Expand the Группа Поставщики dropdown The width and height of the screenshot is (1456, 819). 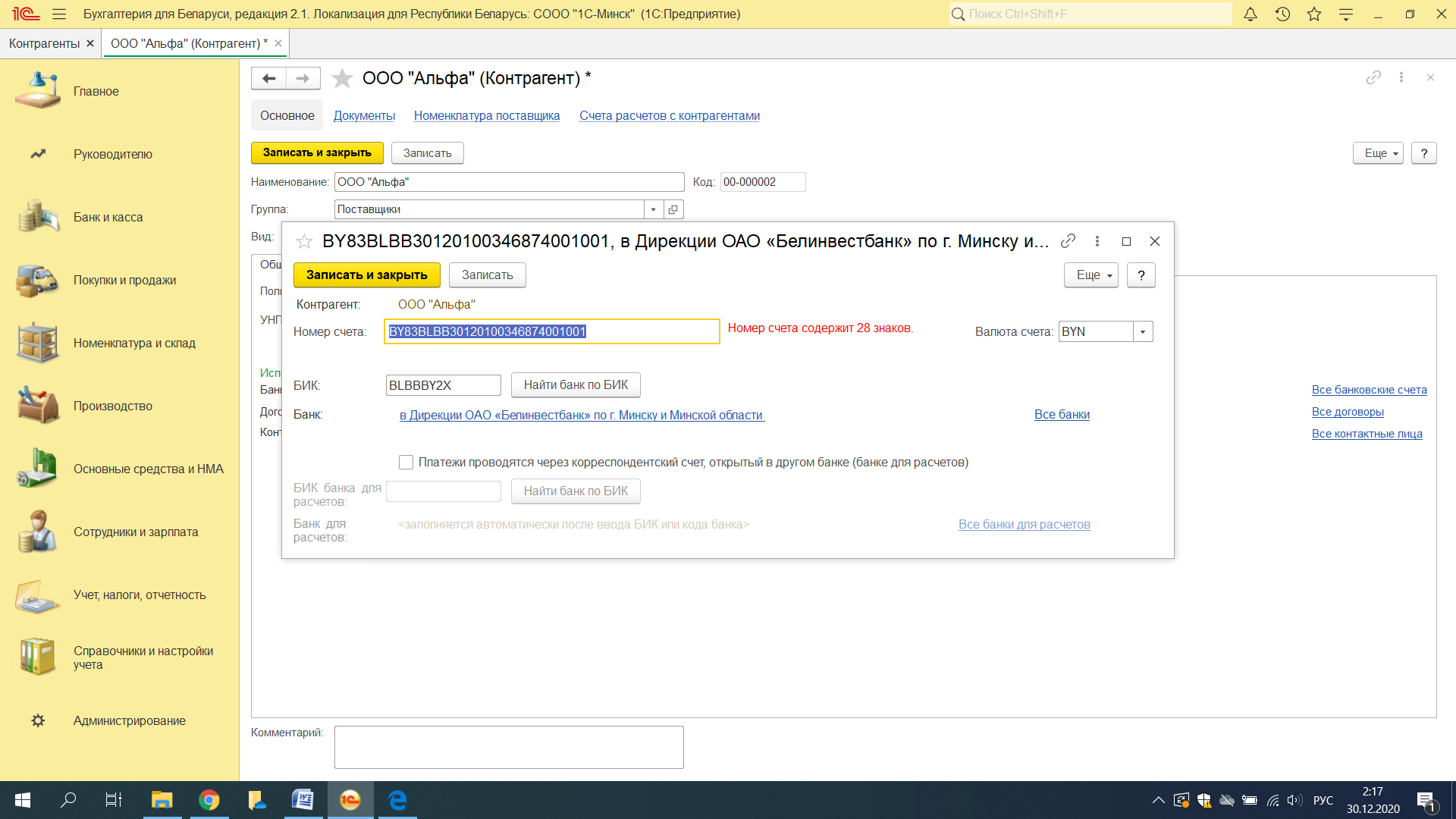[x=653, y=209]
